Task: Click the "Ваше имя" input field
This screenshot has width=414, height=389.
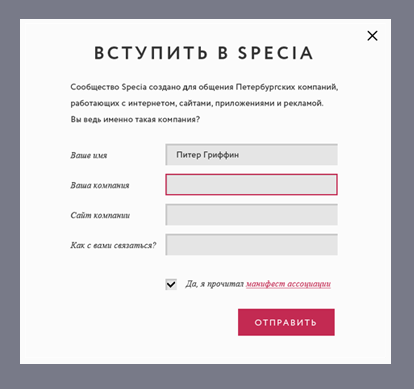Action: pyautogui.click(x=252, y=155)
